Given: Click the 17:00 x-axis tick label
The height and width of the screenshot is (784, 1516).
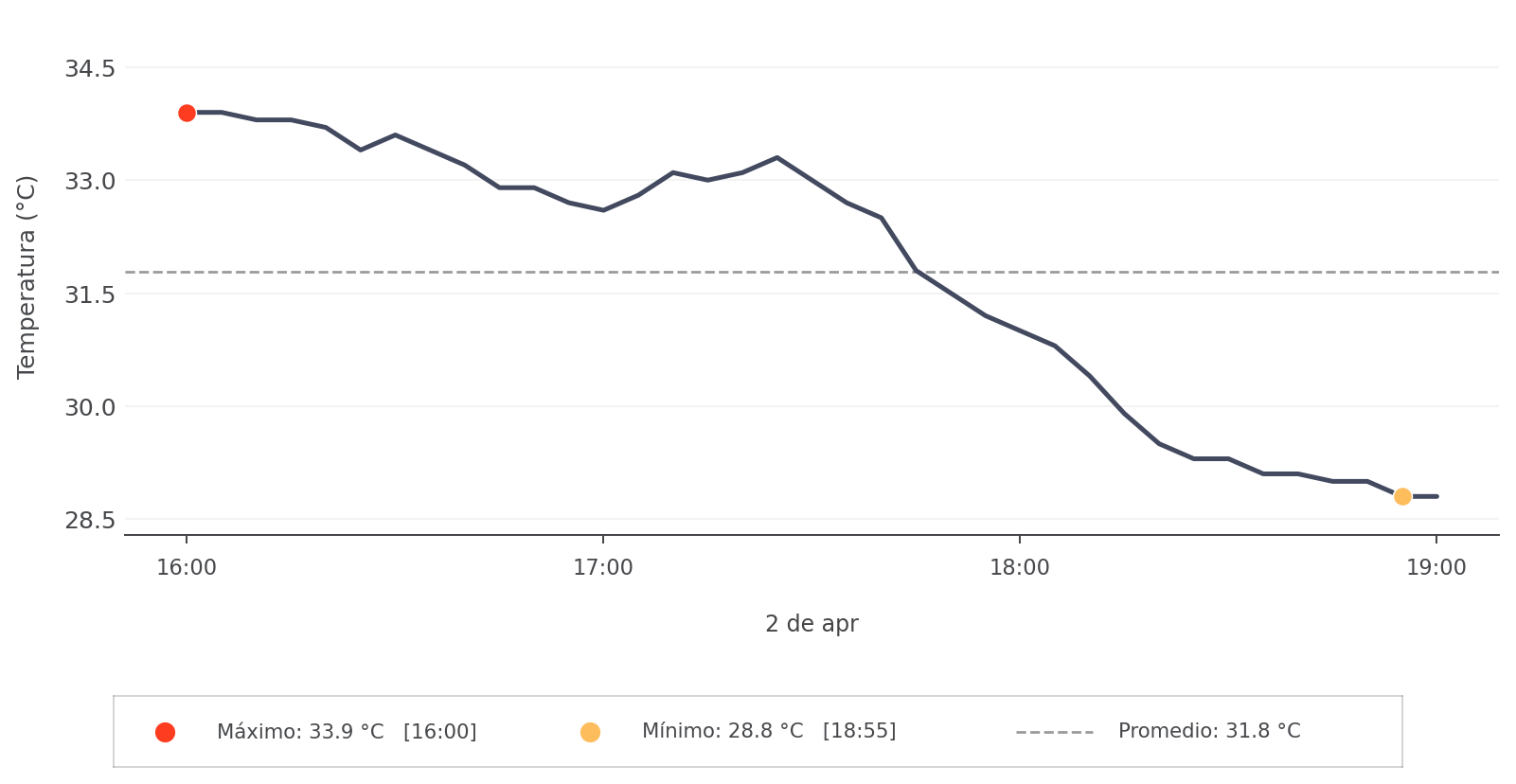Looking at the screenshot, I should click(603, 568).
